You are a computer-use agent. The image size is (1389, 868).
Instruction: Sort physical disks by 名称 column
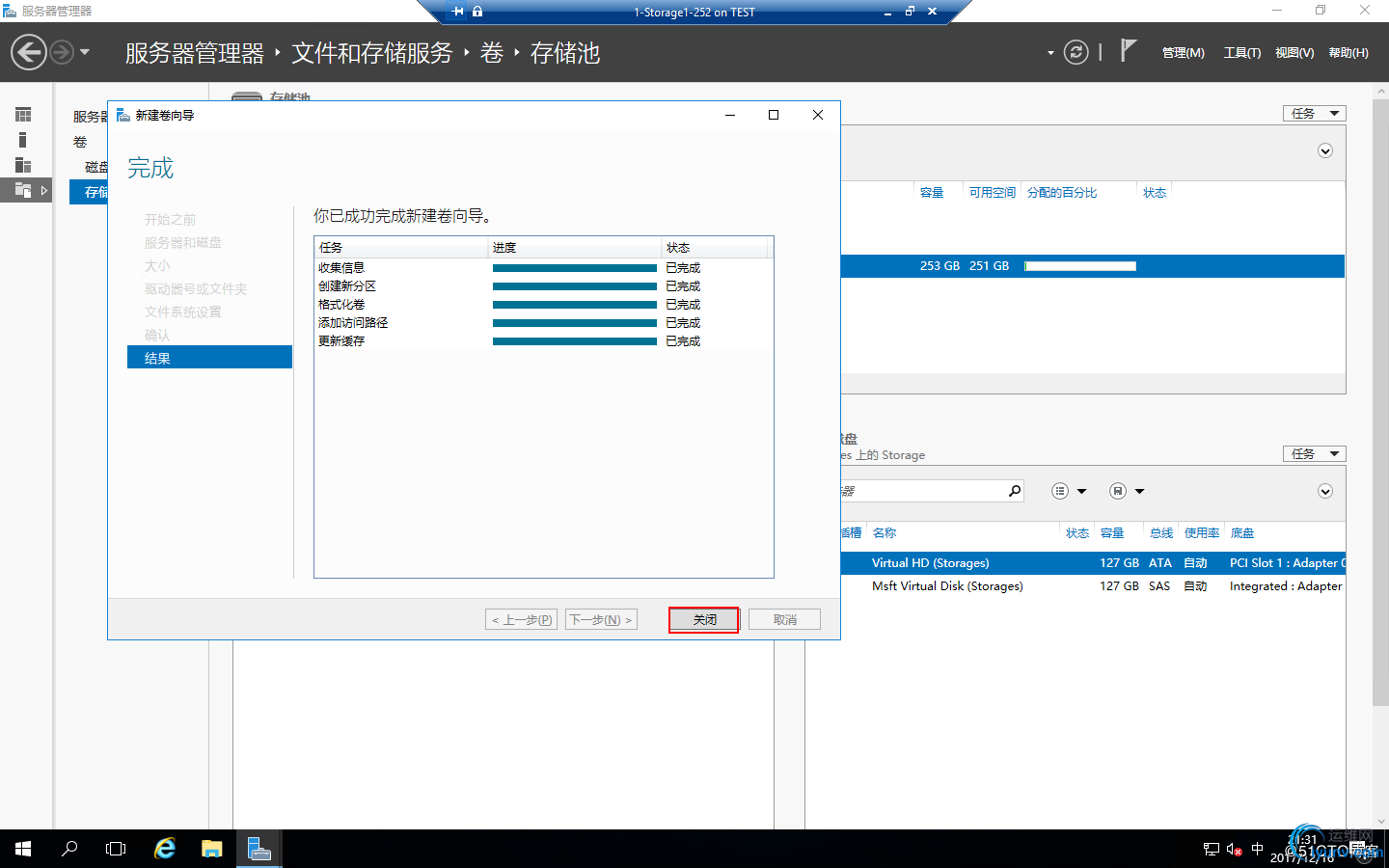885,533
